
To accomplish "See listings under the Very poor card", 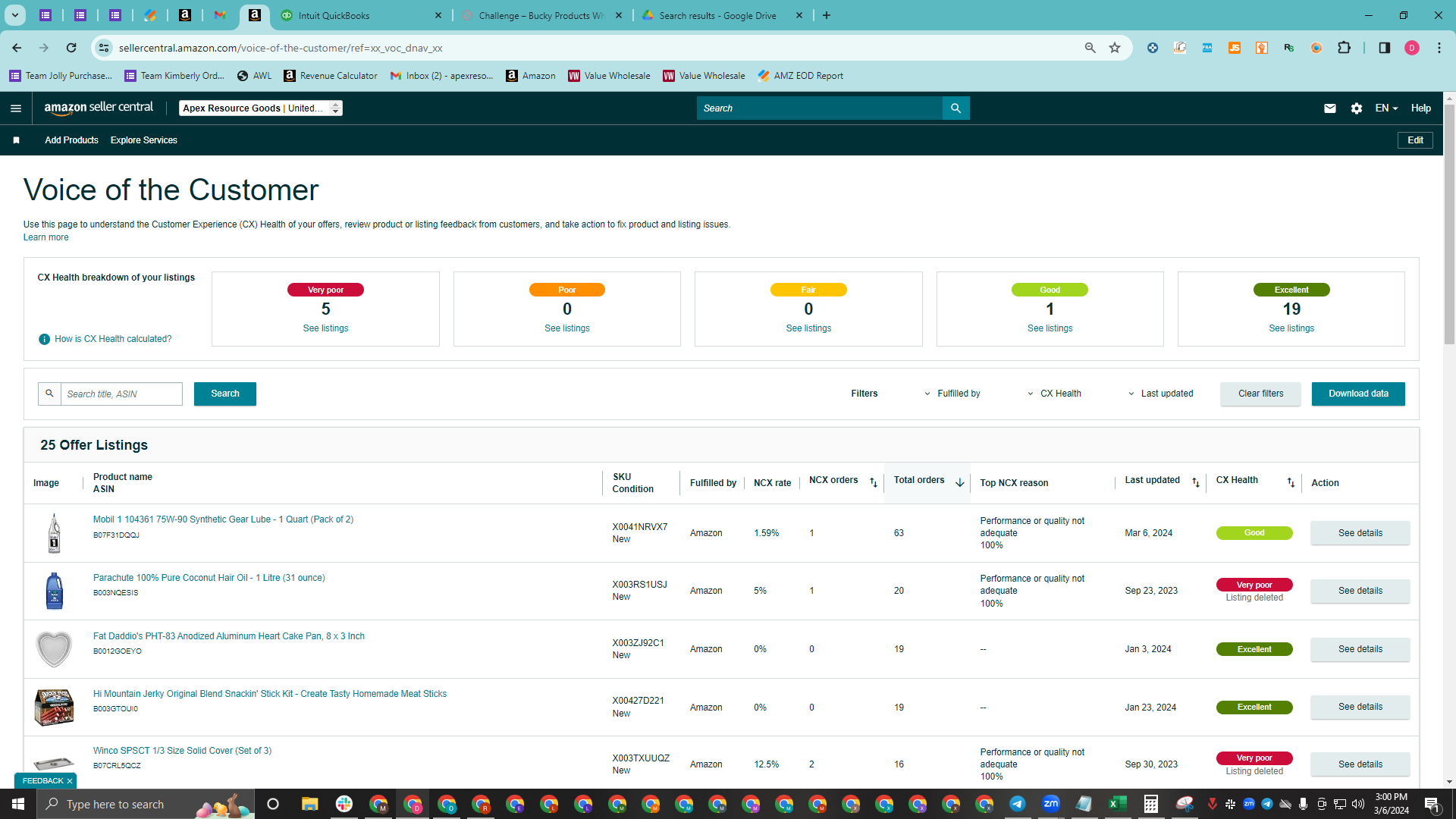I will [x=325, y=328].
